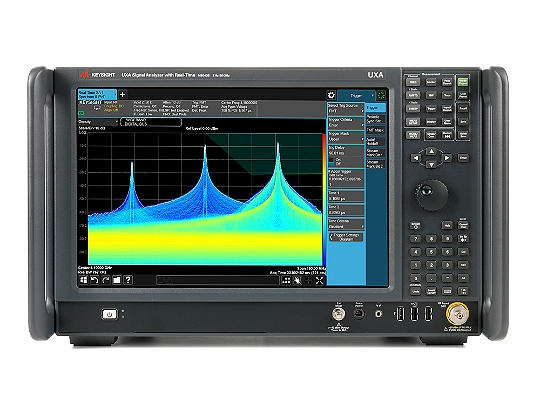Push the green Mode Preset key
The width and height of the screenshot is (540, 405).
tap(463, 82)
